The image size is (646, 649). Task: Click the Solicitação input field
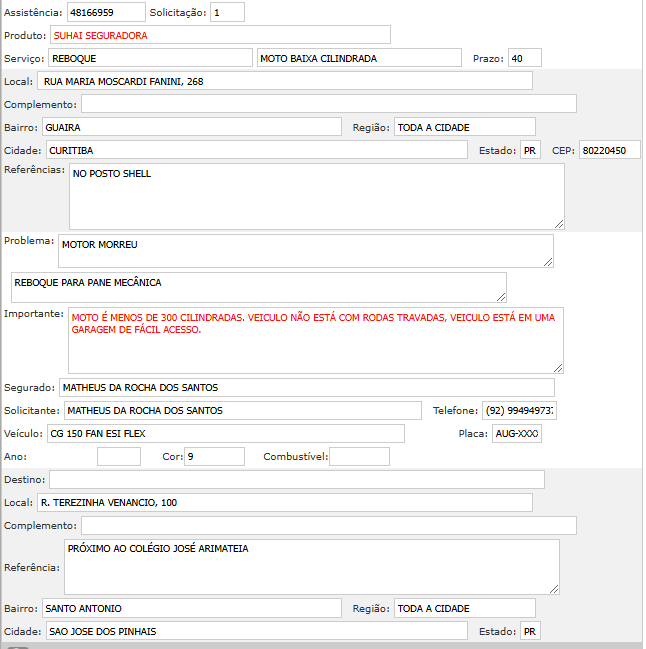click(227, 13)
